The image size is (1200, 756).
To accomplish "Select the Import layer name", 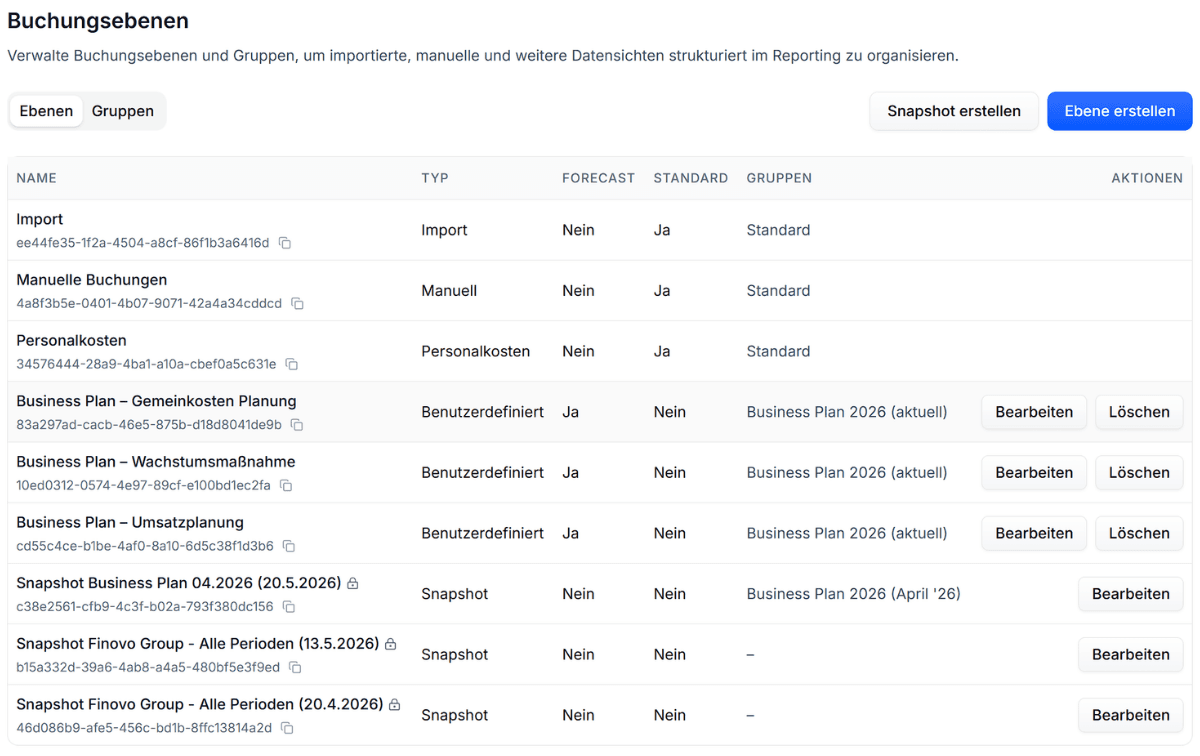I will point(40,219).
